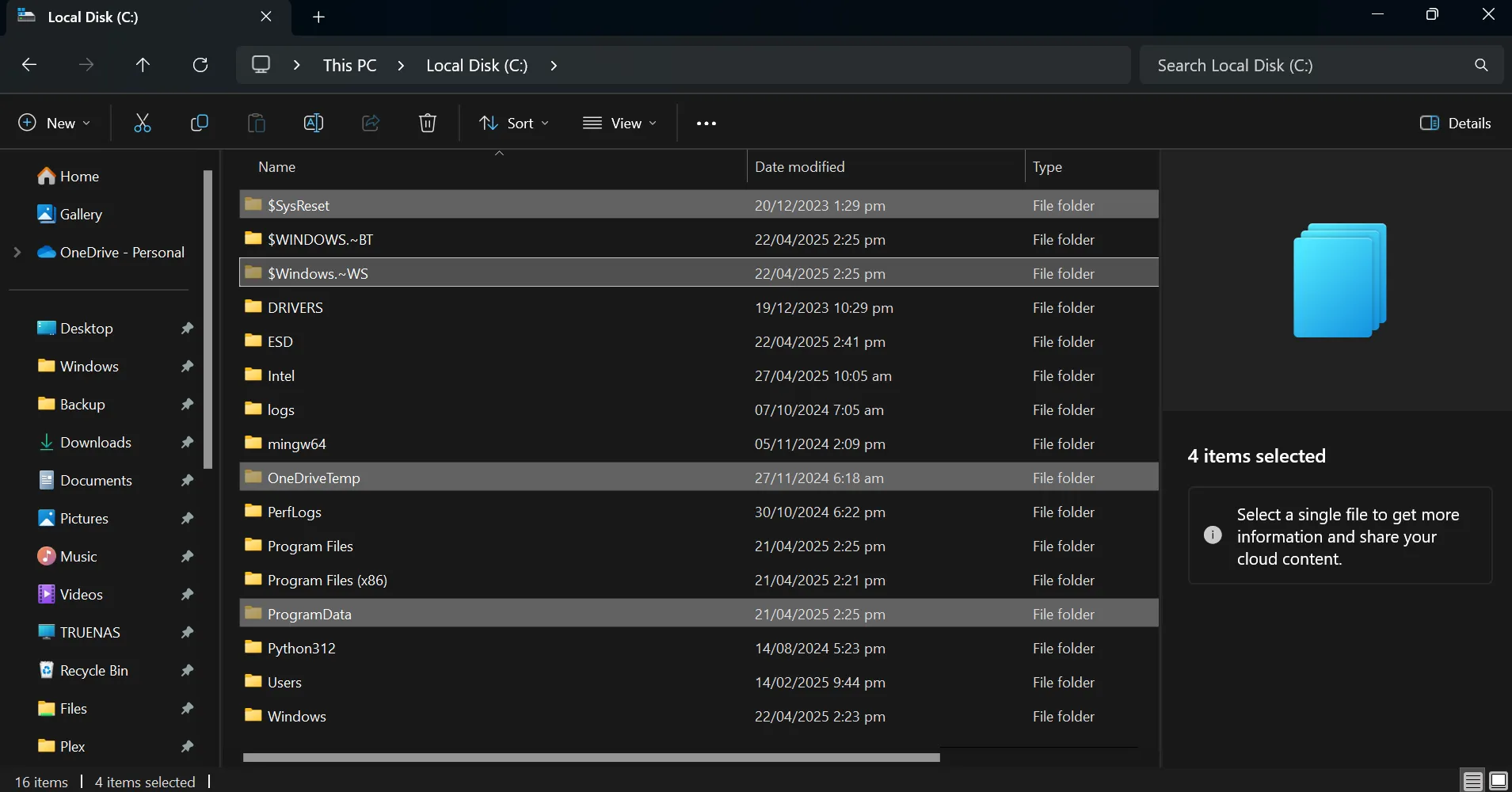Copy the selected folders
The width and height of the screenshot is (1512, 792).
tap(200, 123)
